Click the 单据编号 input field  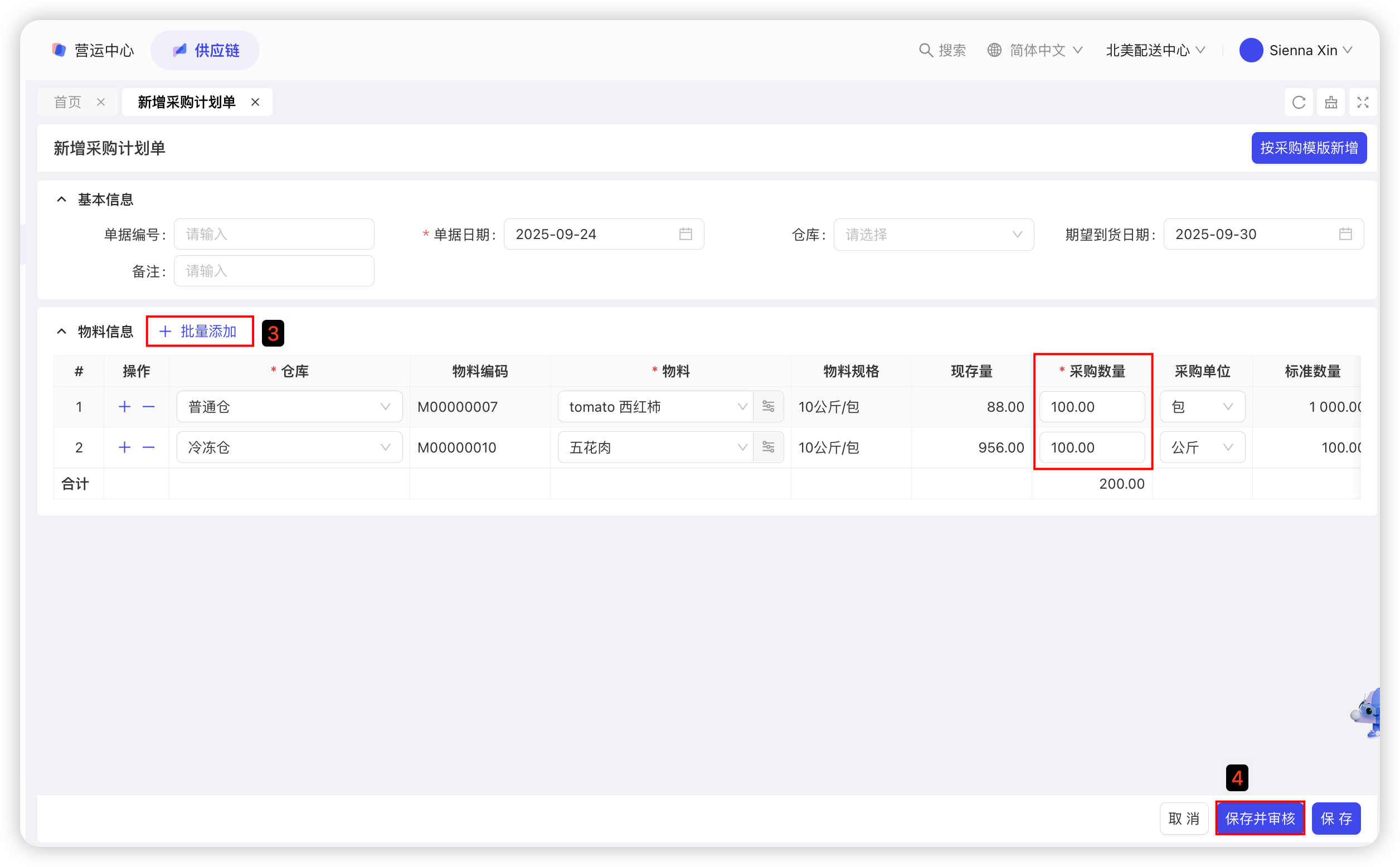274,234
